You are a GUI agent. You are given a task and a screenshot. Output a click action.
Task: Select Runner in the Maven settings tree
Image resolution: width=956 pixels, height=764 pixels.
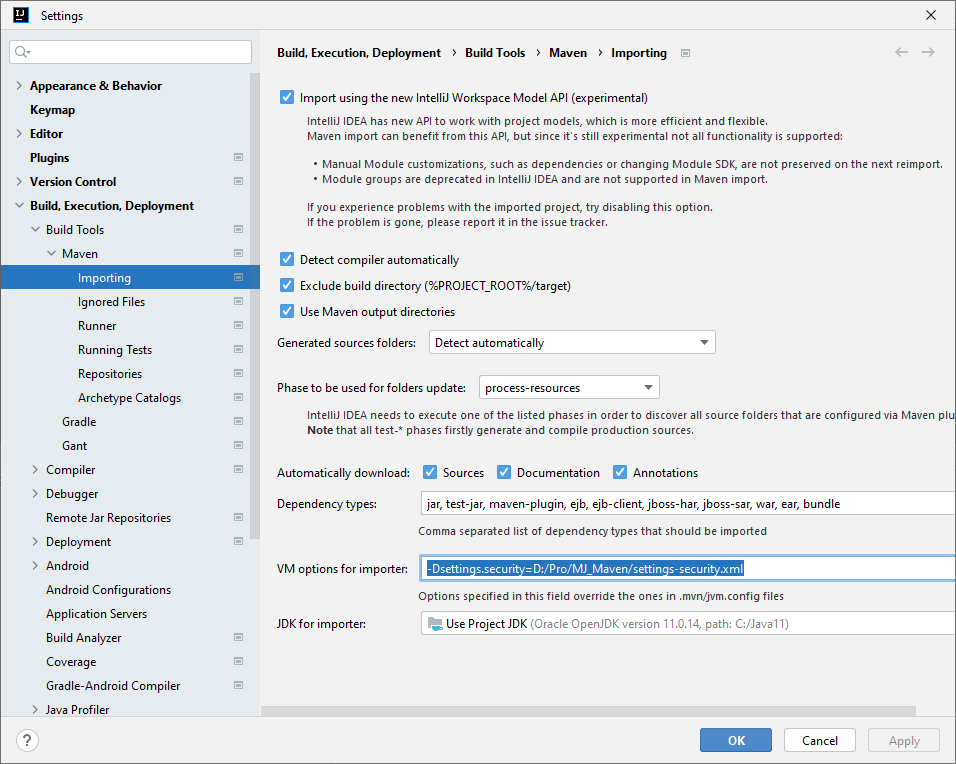pos(97,326)
